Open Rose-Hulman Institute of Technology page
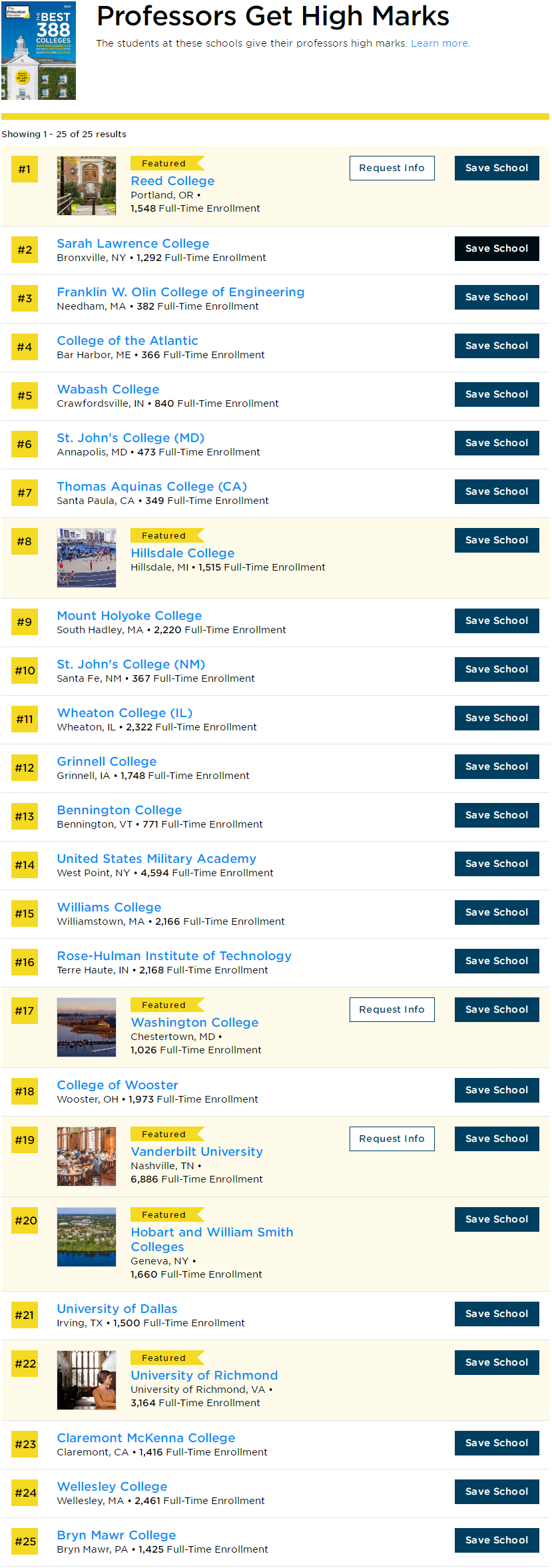The width and height of the screenshot is (552, 1568). pos(174,956)
